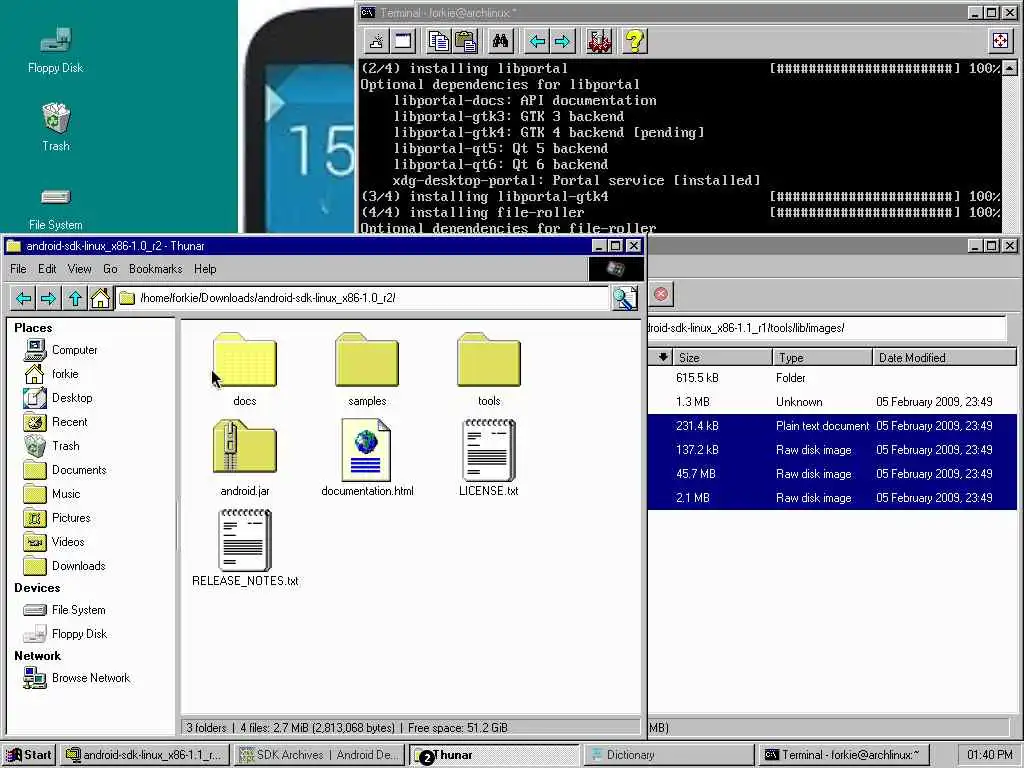Screen dimensions: 1024x768
Task: Go back in Thunar navigation toolbar
Action: [24, 298]
